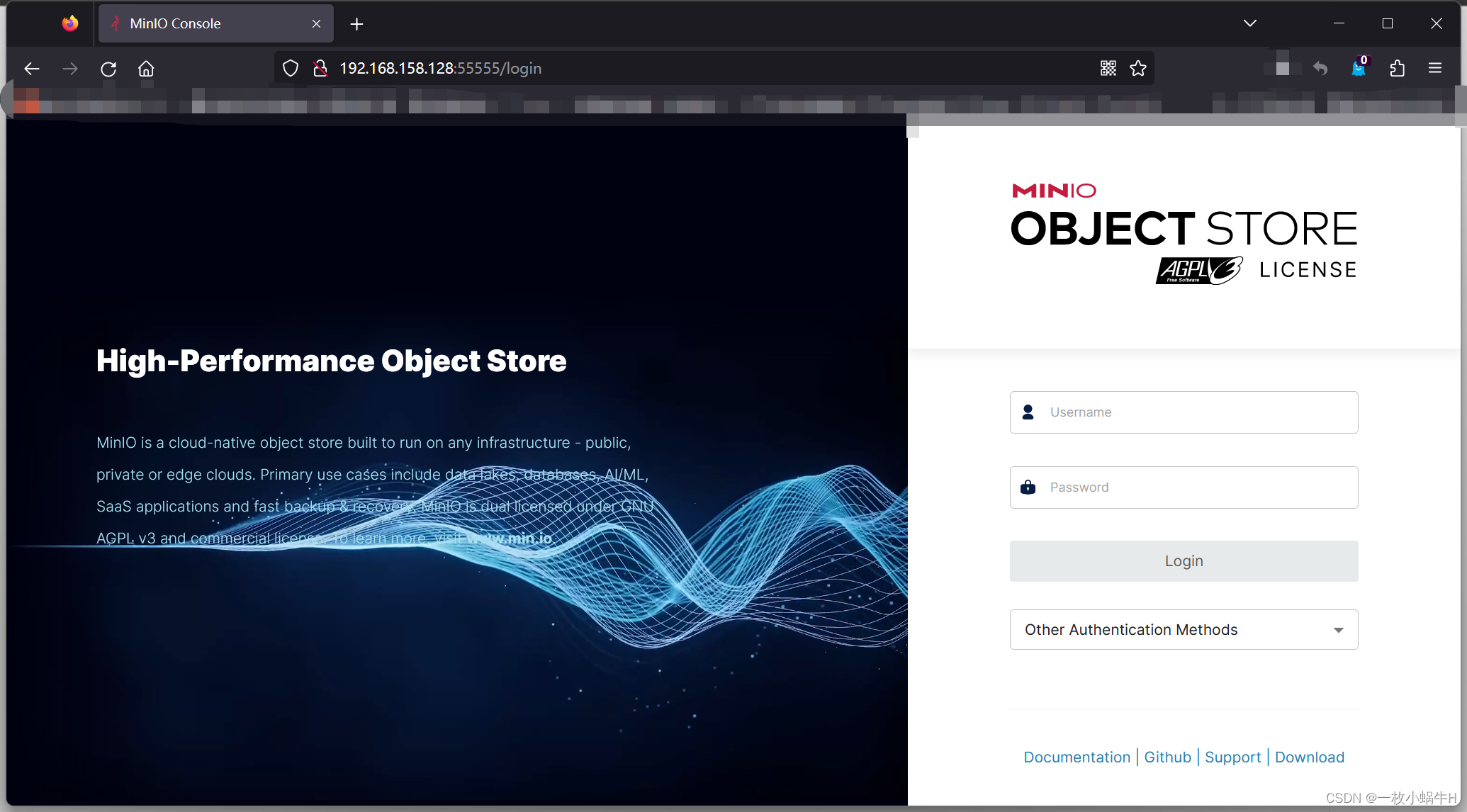
Task: Open a new tab with the plus button
Action: [356, 24]
